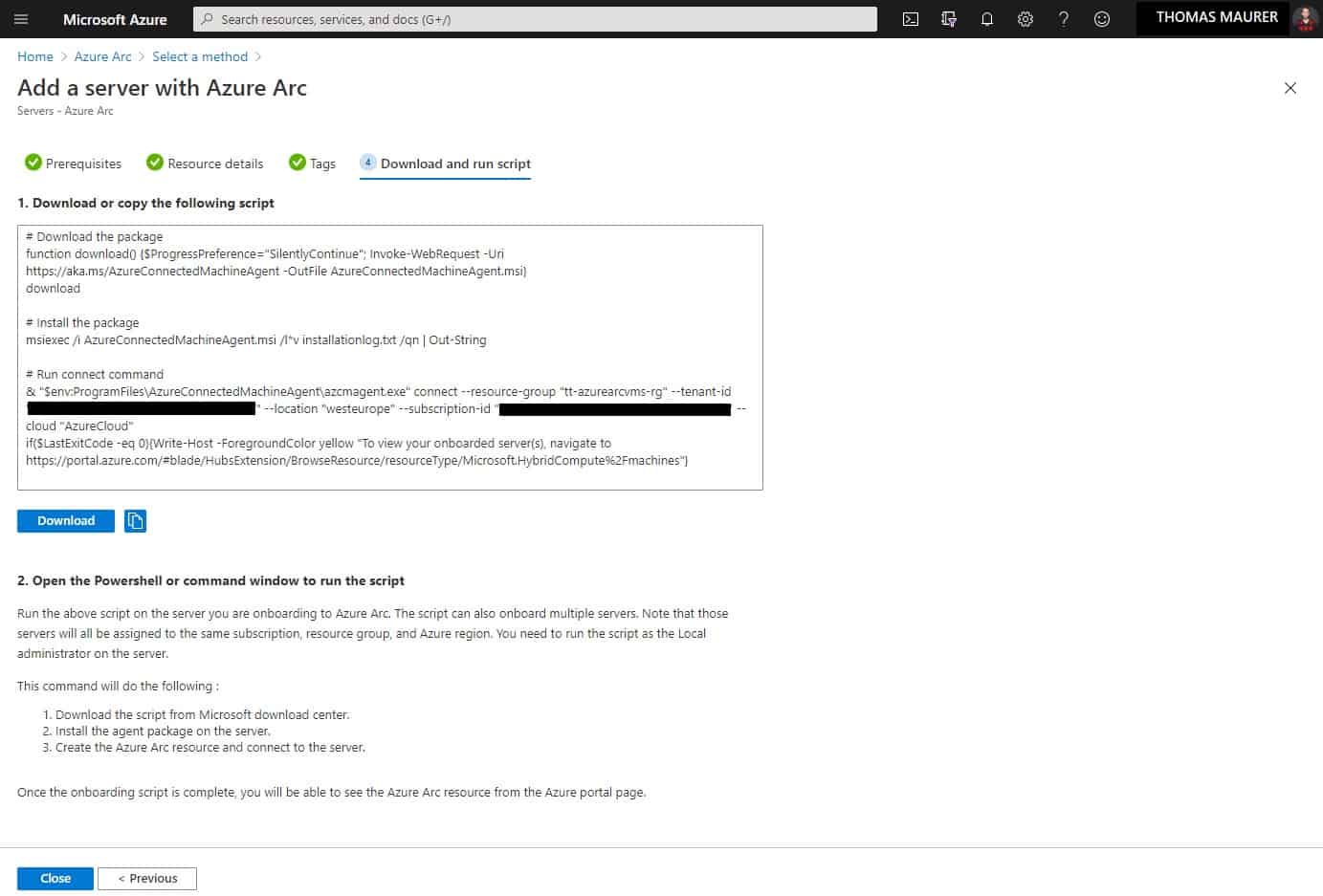Switch to the Prerequisites step tab
Viewport: 1323px width, 896px height.
(74, 164)
